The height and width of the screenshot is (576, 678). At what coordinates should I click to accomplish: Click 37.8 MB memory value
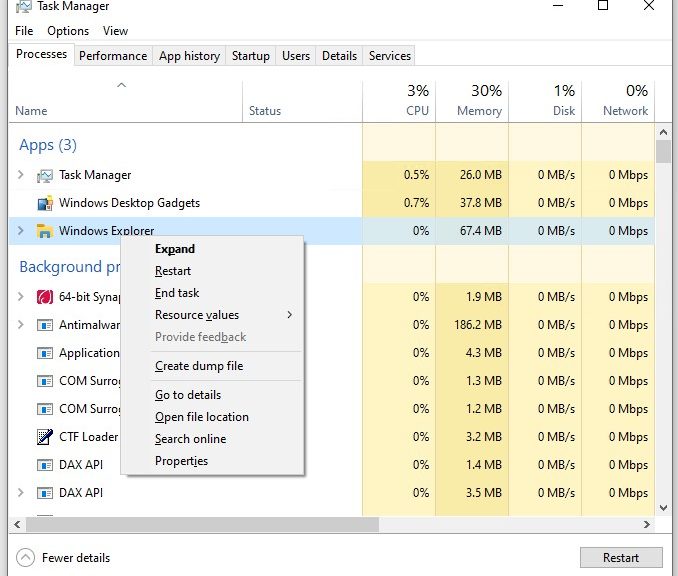(480, 203)
